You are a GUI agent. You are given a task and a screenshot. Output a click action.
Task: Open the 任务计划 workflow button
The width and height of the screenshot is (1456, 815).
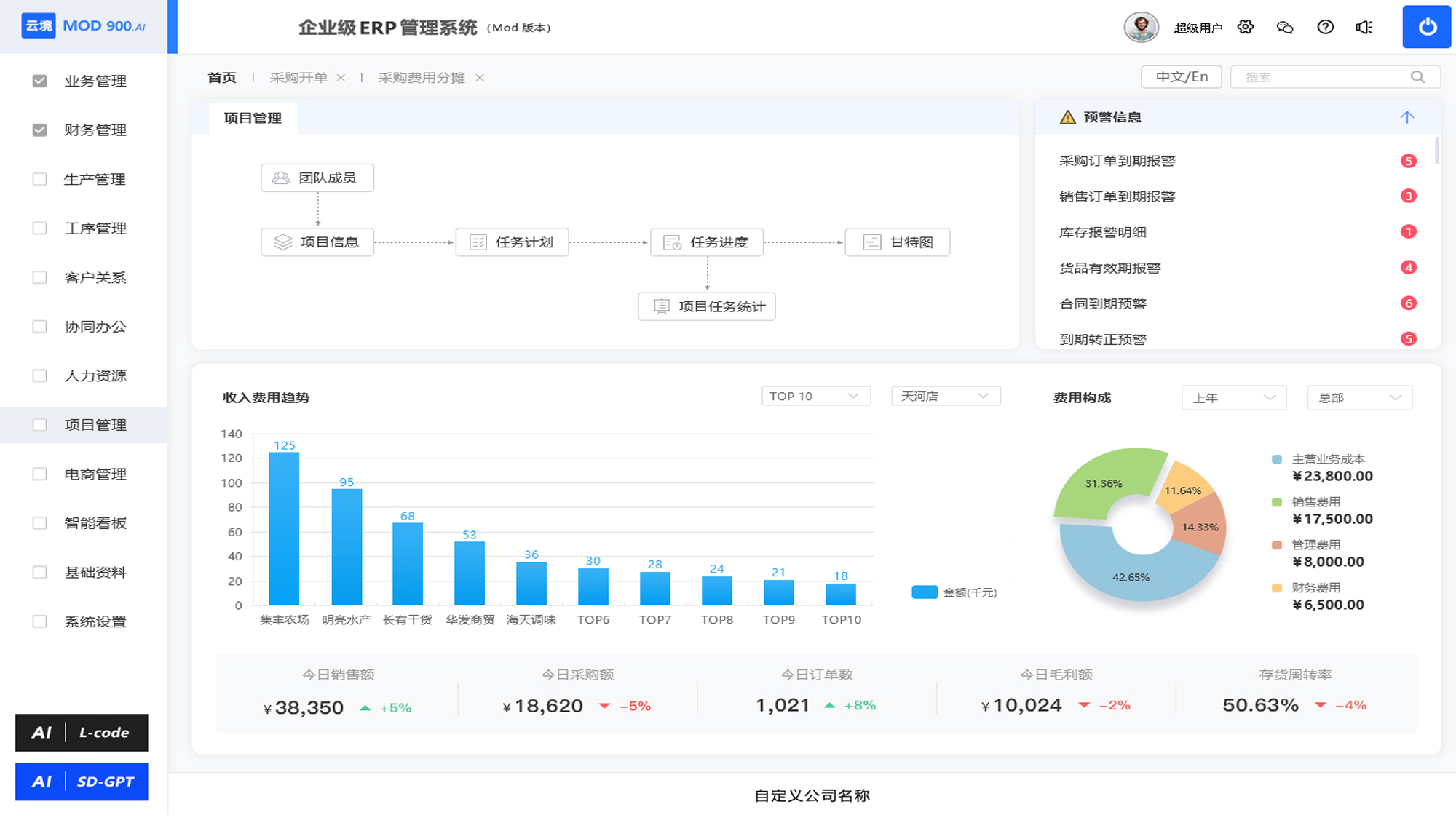[x=512, y=242]
